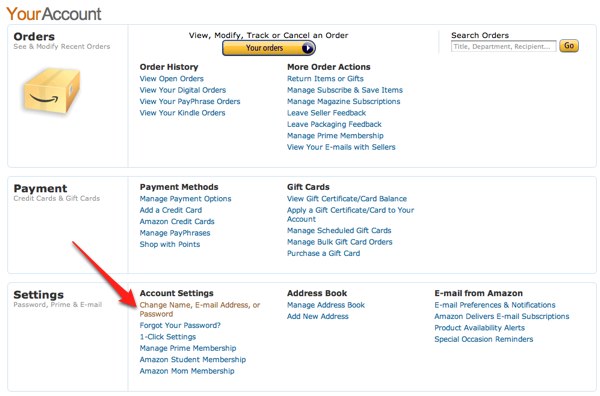Viewport: 600px width, 396px height.
Task: Focus the Search Orders text field
Action: point(503,46)
